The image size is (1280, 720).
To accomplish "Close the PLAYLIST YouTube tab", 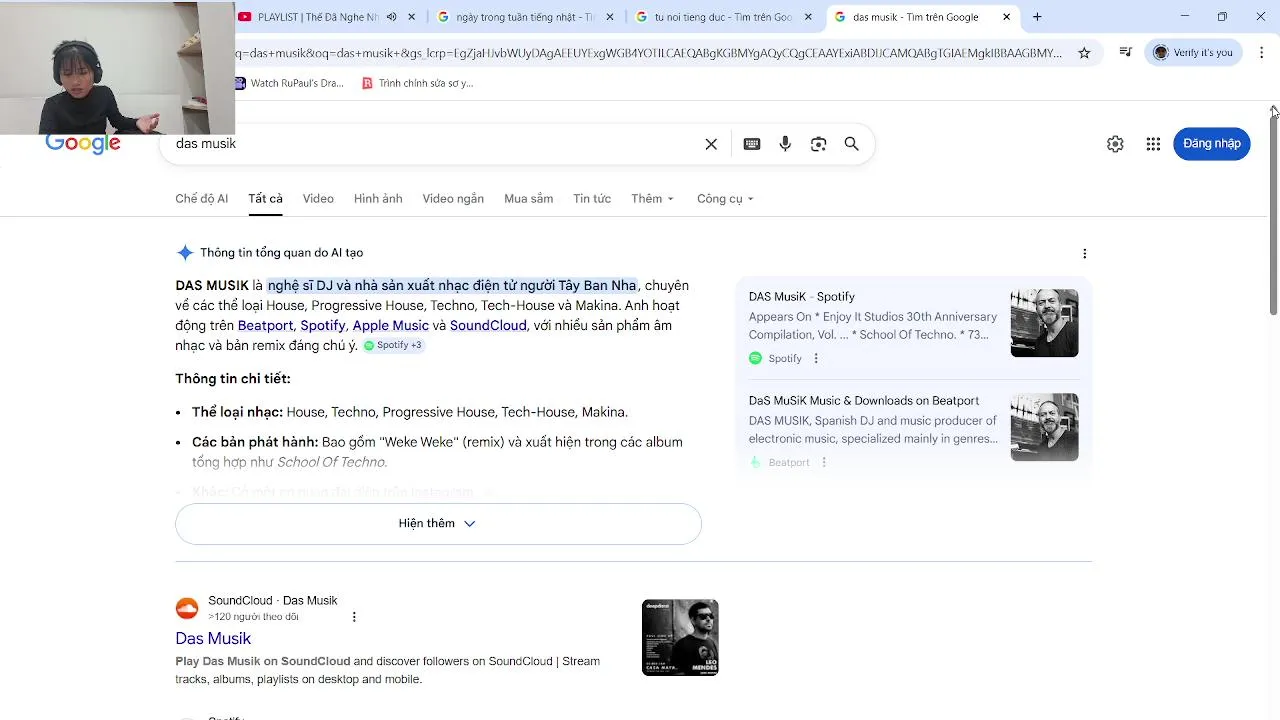I will [411, 17].
